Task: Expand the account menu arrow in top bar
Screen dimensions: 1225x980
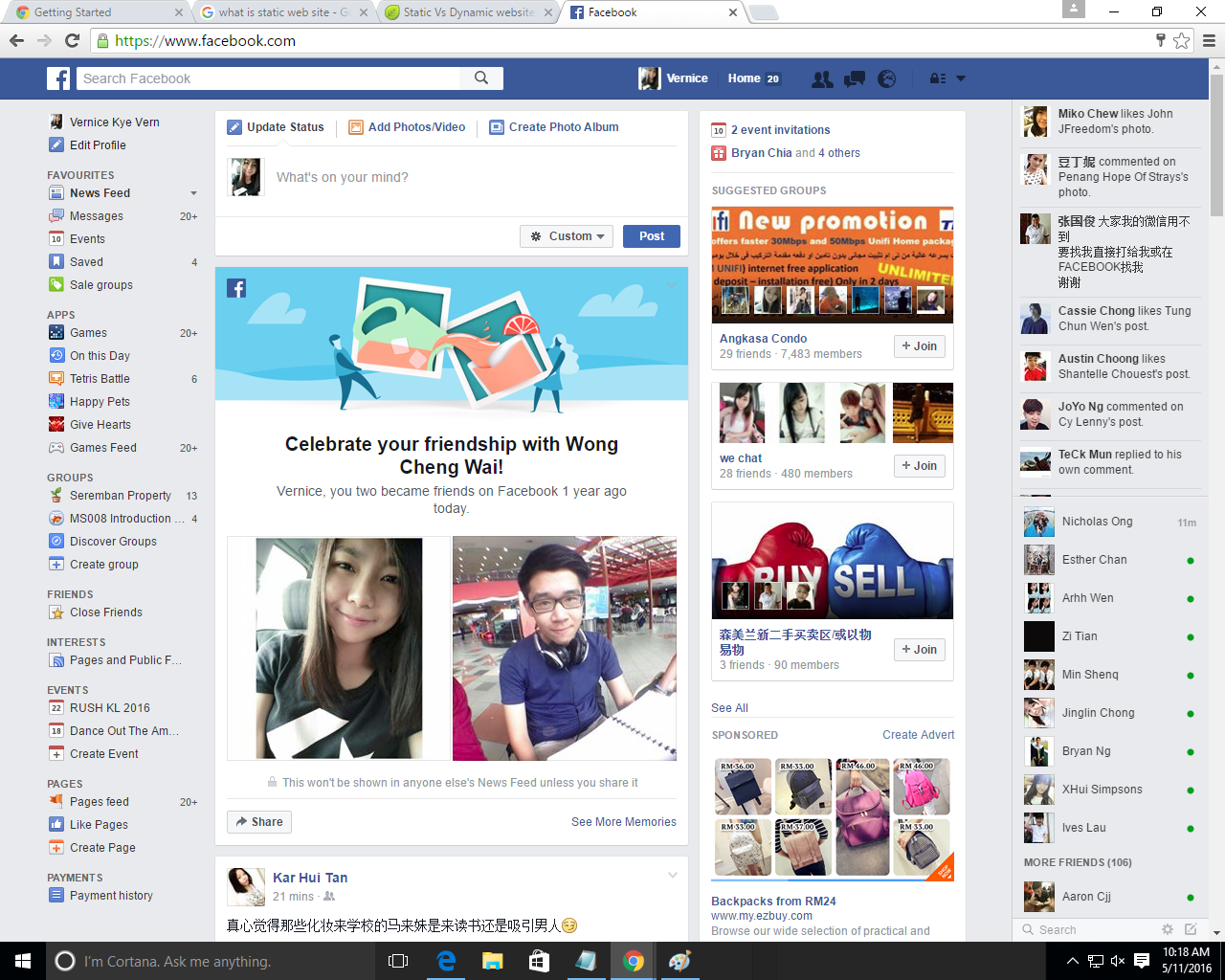Action: 961,79
